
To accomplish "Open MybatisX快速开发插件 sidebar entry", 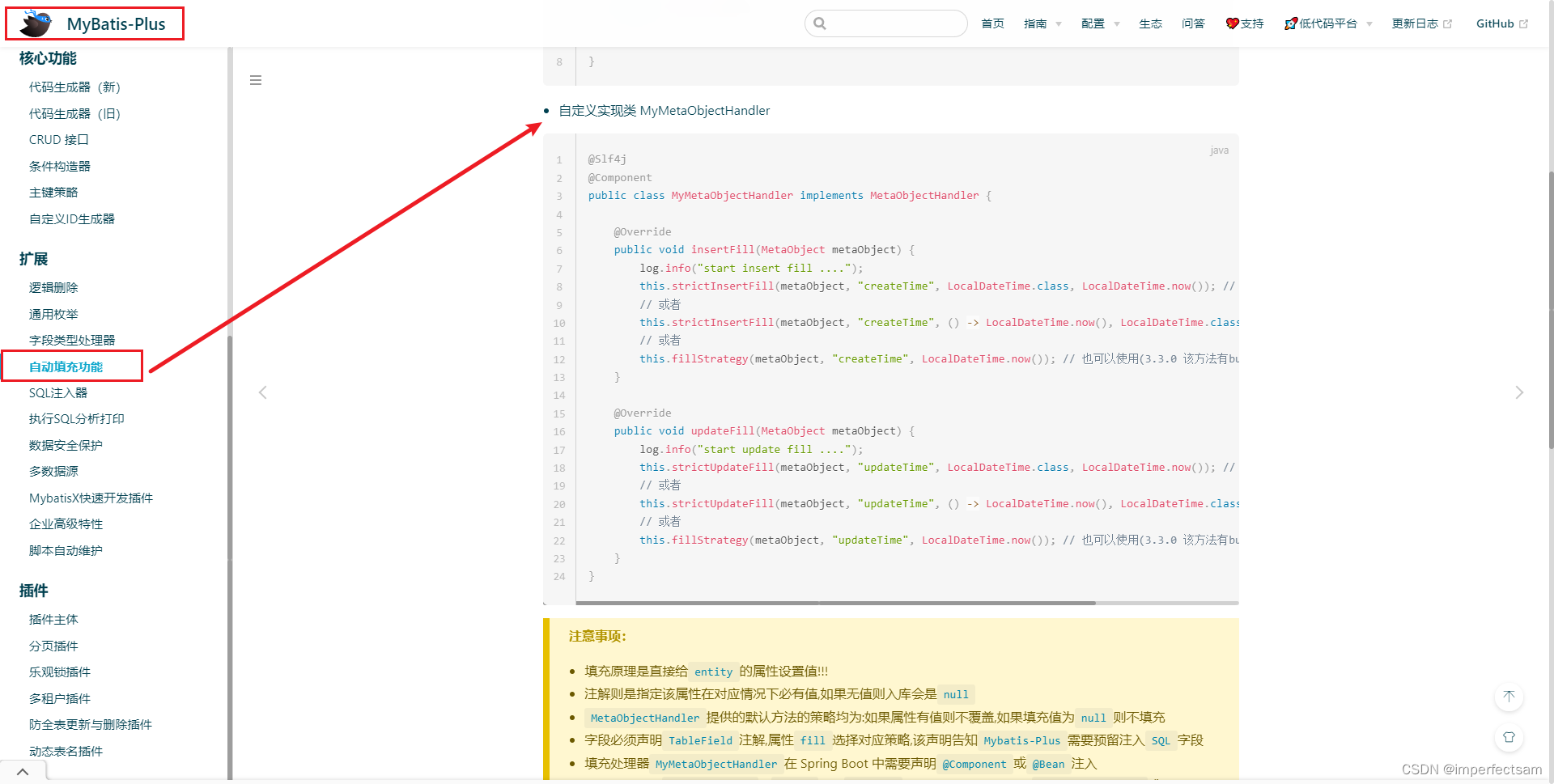I will (91, 498).
